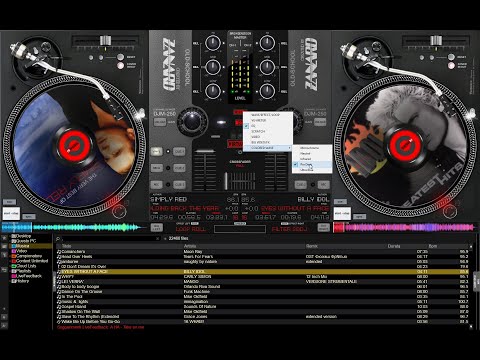Click the right deck start/stop button
The width and height of the screenshot is (480, 360).
pyautogui.click(x=342, y=214)
